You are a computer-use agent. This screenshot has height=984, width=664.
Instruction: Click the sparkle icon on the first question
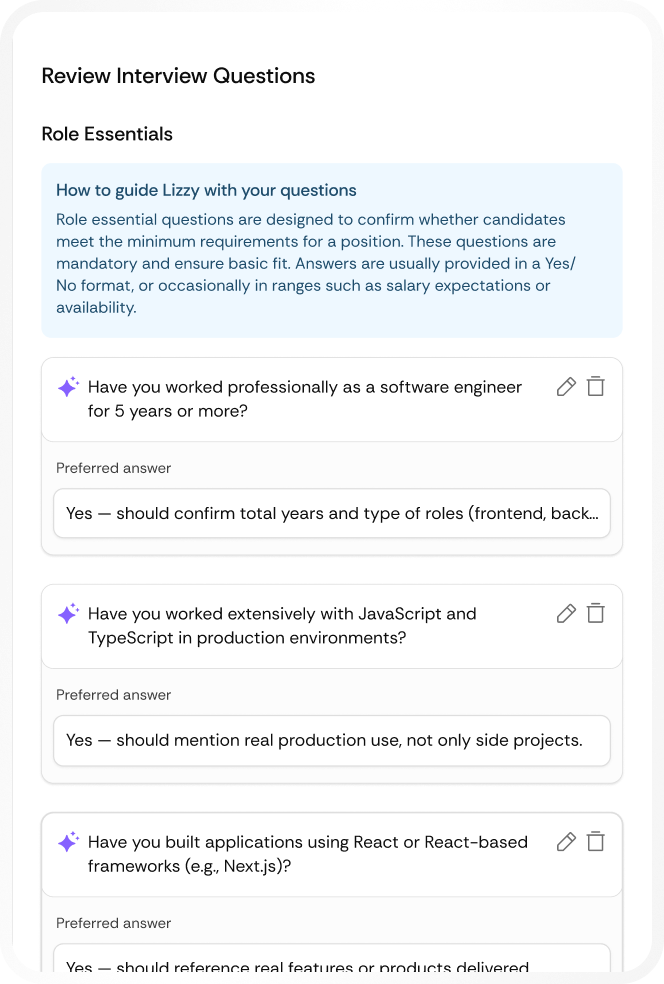(67, 387)
